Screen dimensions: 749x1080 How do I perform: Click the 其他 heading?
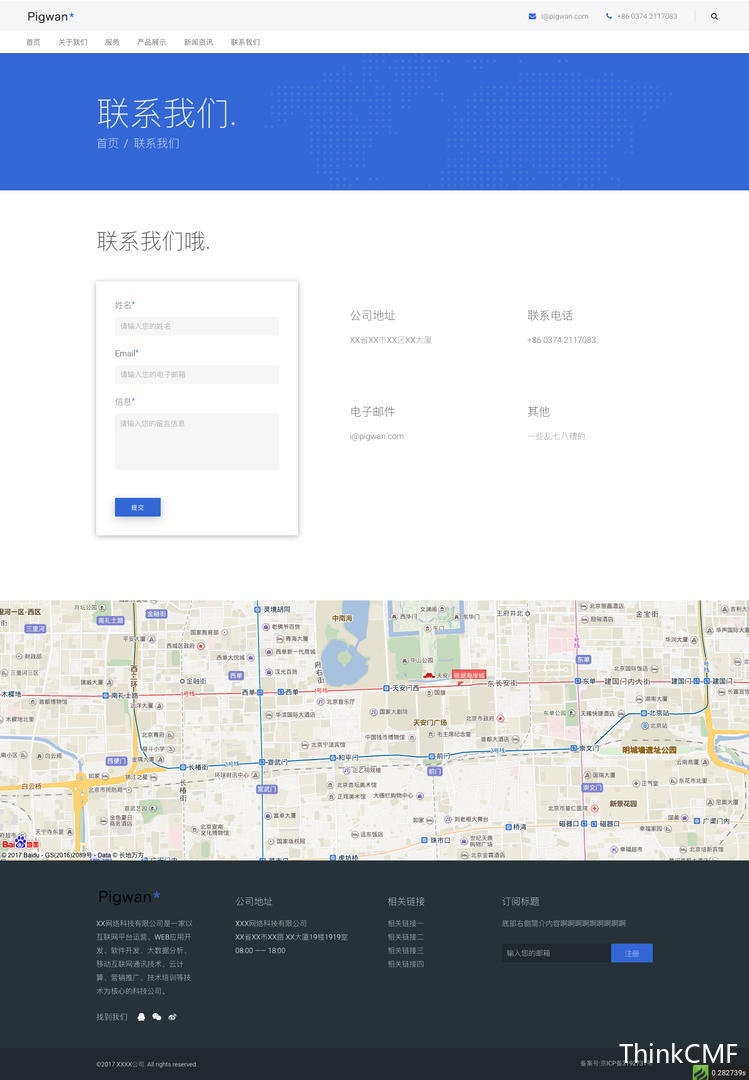tap(538, 411)
